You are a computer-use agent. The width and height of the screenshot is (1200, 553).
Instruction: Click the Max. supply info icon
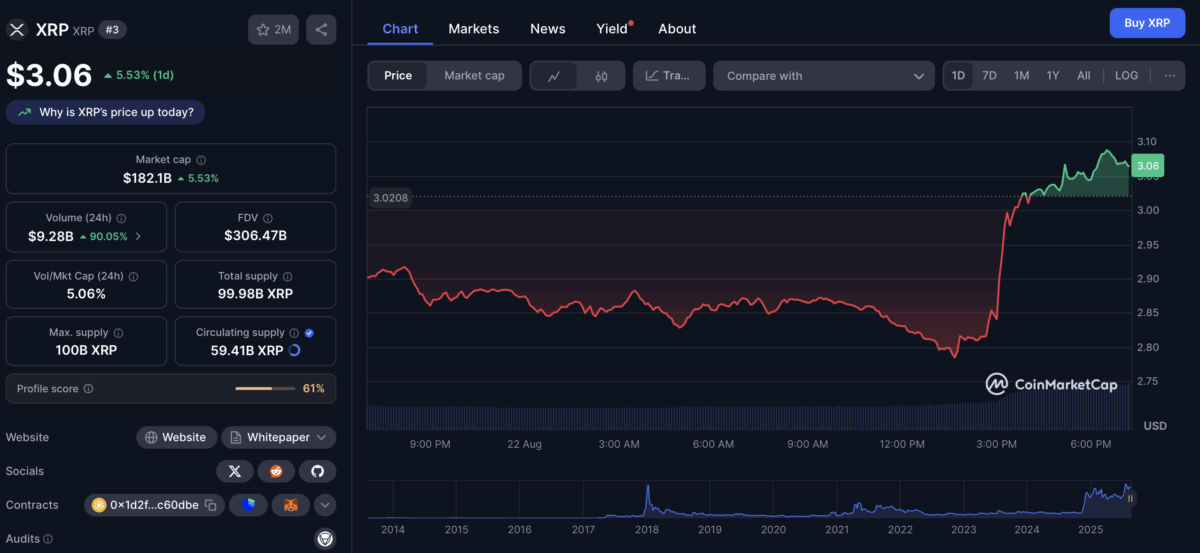click(118, 333)
